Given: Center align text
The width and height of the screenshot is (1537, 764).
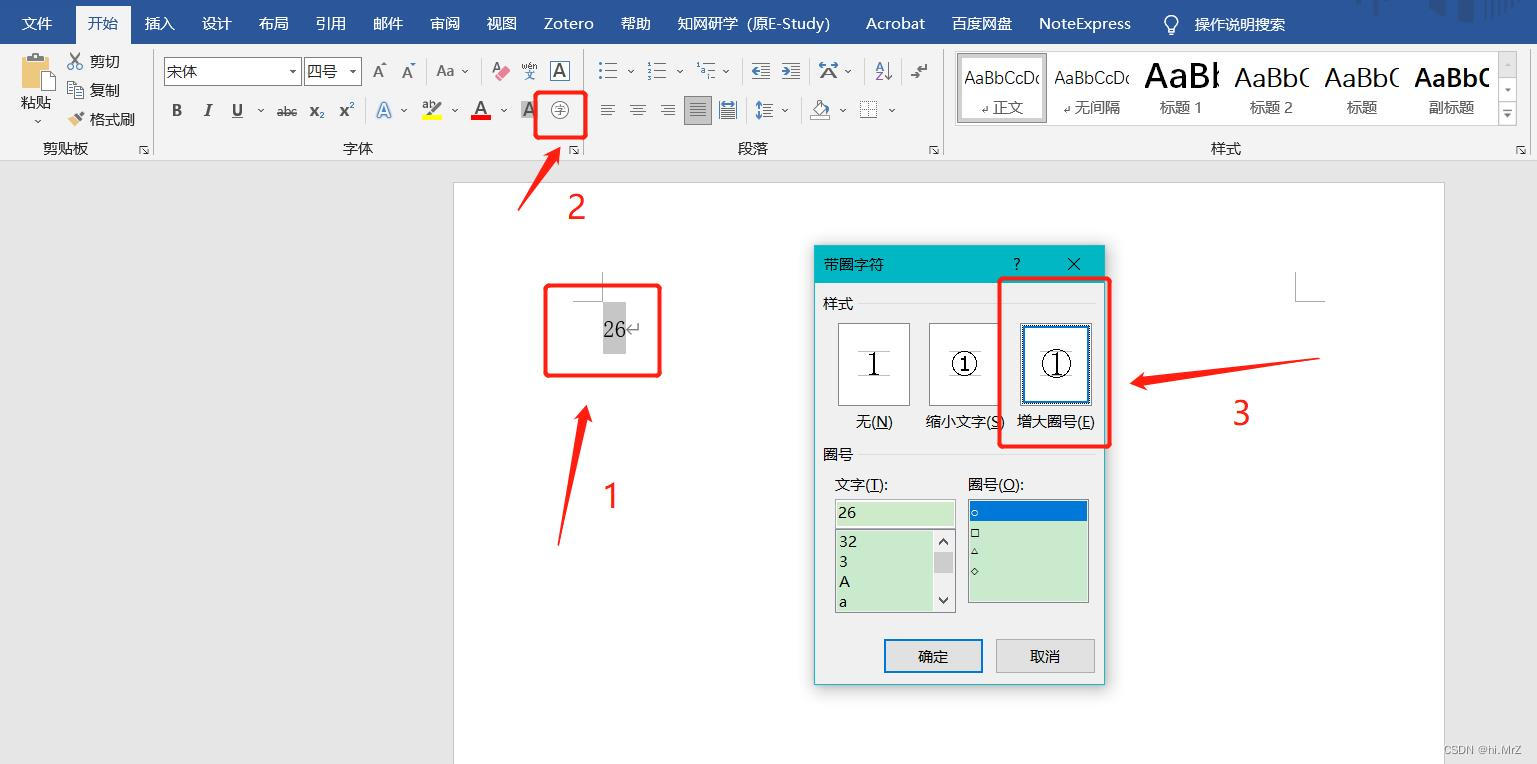Looking at the screenshot, I should (637, 110).
